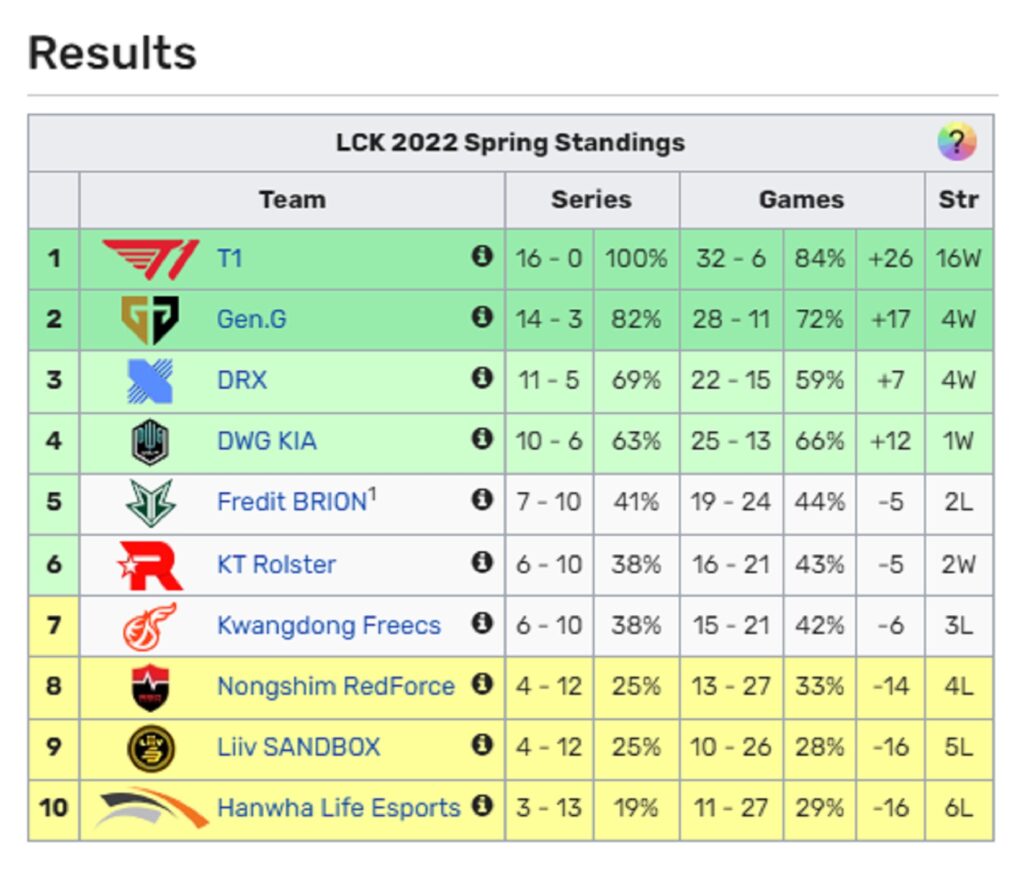The height and width of the screenshot is (881, 1024).
Task: Expand the info icon beside T1
Action: point(482,257)
